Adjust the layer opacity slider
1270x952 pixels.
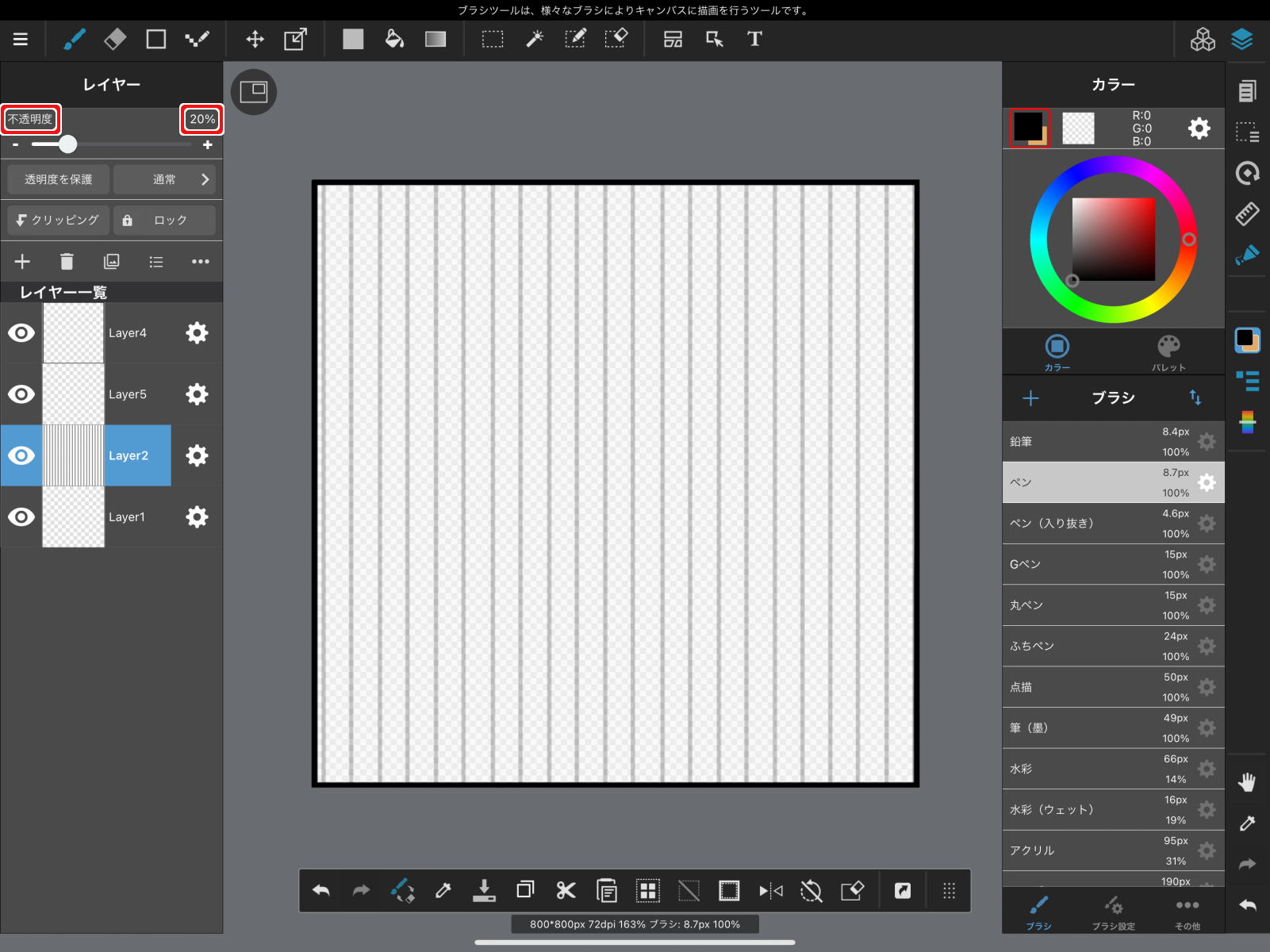pyautogui.click(x=67, y=144)
